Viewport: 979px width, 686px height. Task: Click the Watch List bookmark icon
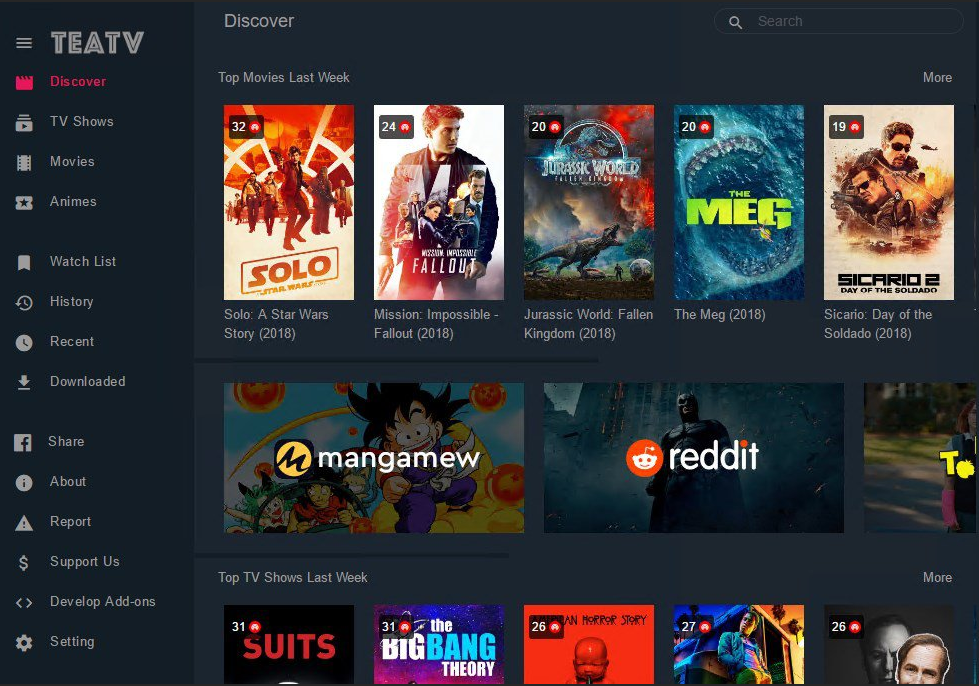[24, 262]
